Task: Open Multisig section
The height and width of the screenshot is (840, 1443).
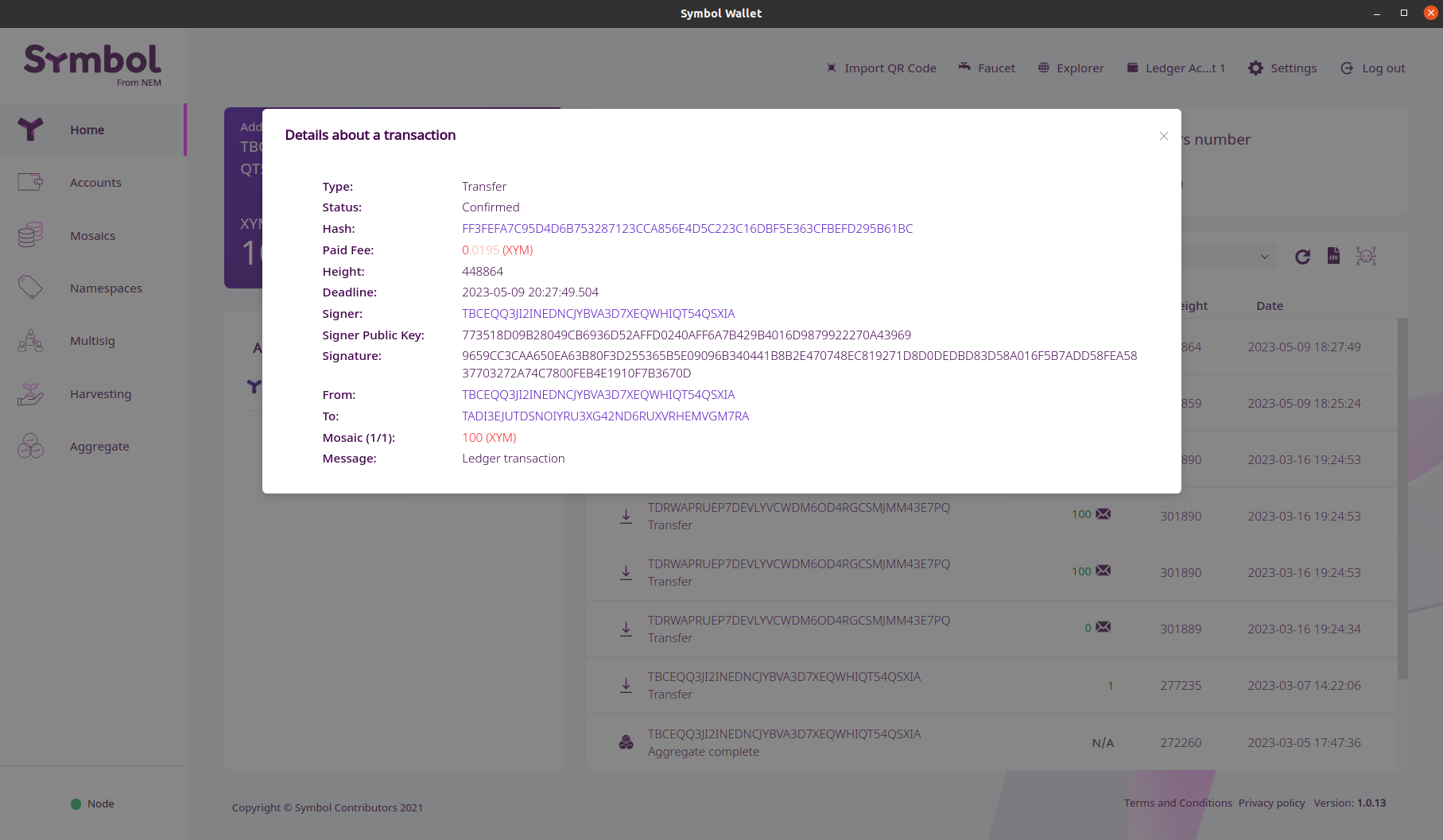Action: tap(93, 340)
